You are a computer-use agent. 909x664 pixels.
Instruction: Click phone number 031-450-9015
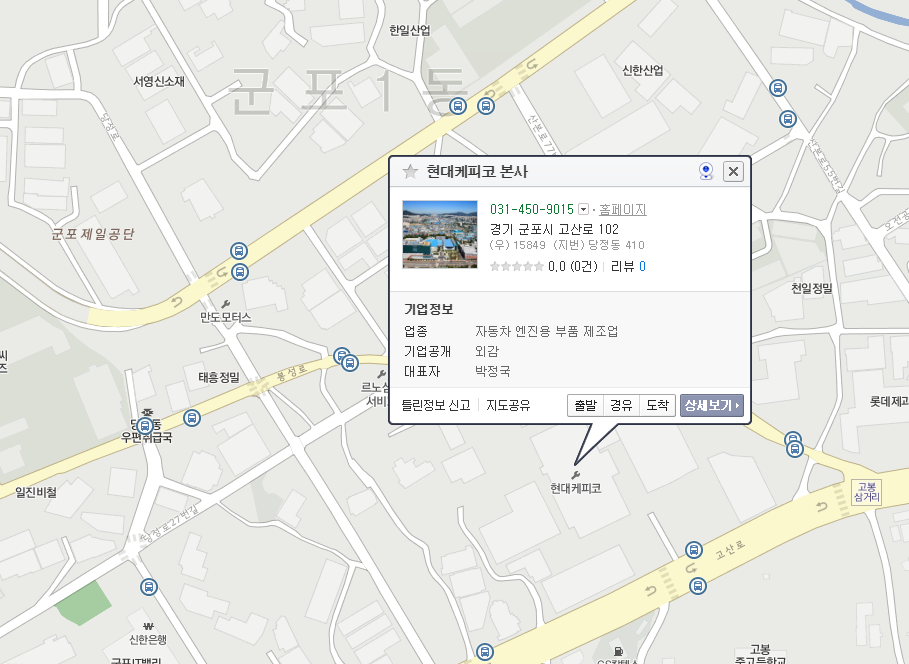(532, 209)
